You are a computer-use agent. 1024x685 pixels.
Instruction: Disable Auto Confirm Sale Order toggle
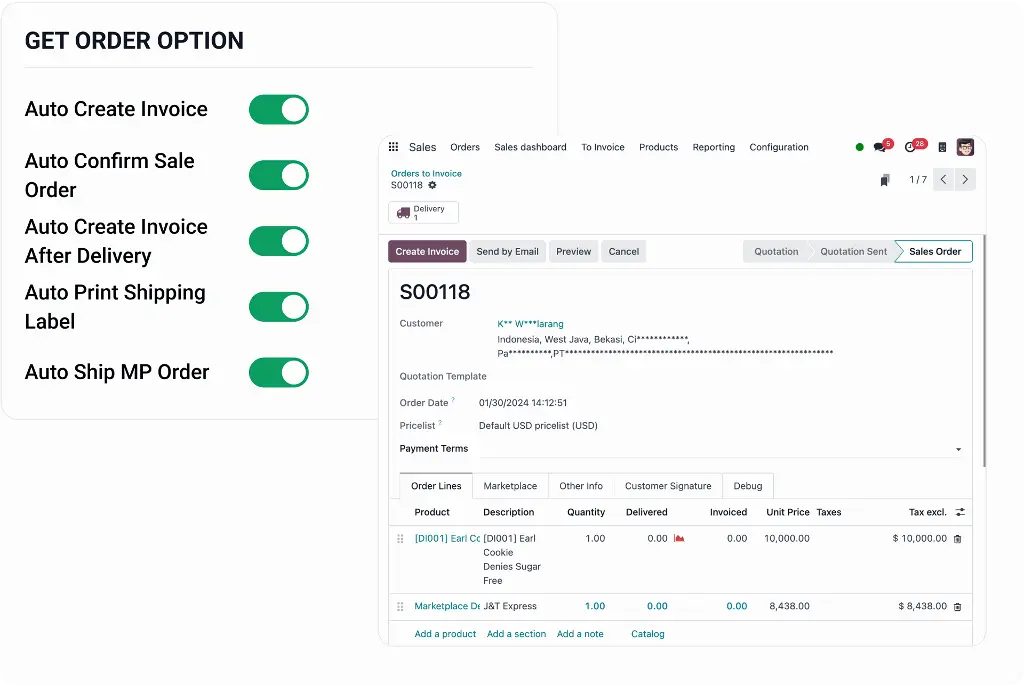(279, 176)
